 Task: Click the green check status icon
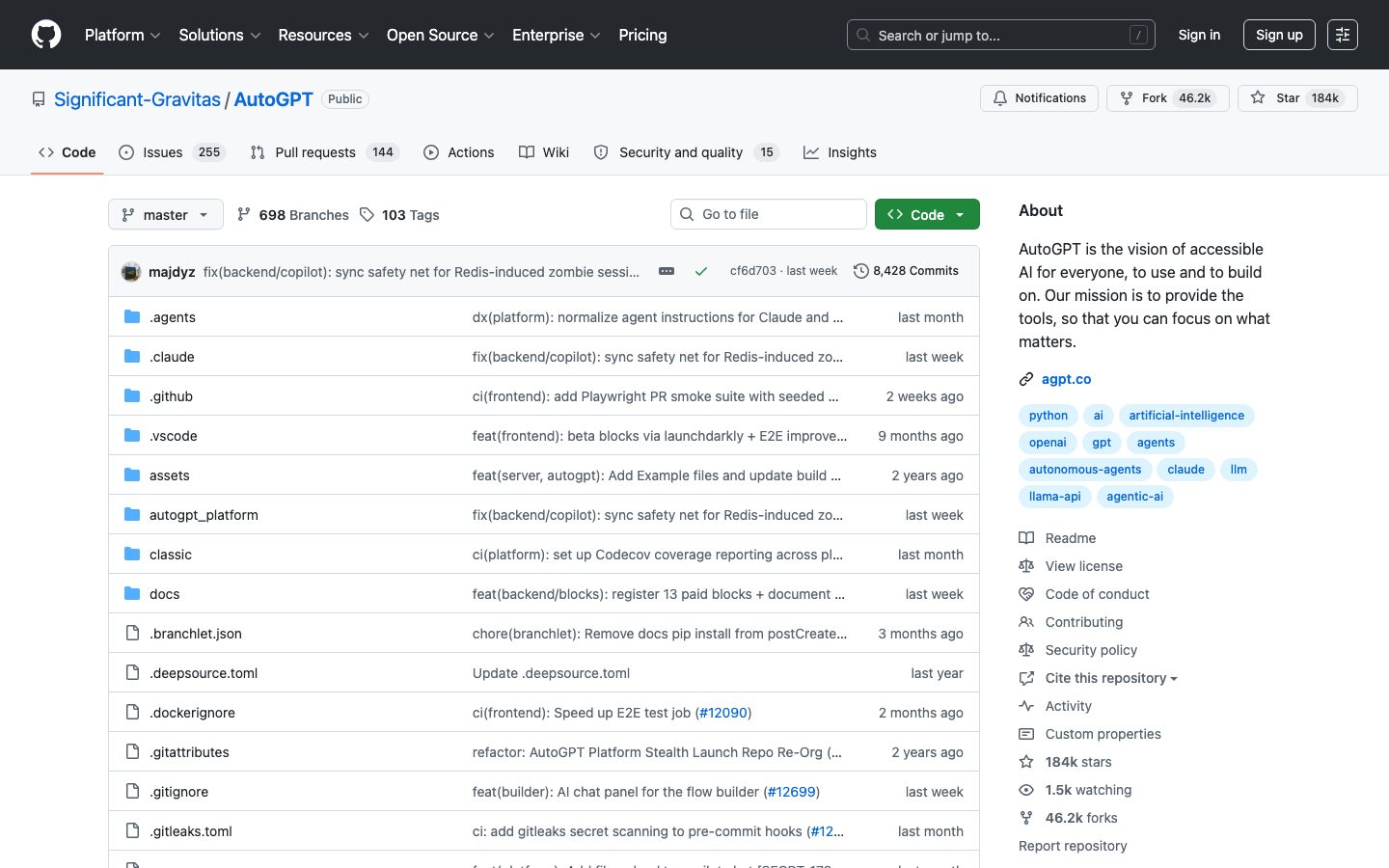(x=701, y=271)
